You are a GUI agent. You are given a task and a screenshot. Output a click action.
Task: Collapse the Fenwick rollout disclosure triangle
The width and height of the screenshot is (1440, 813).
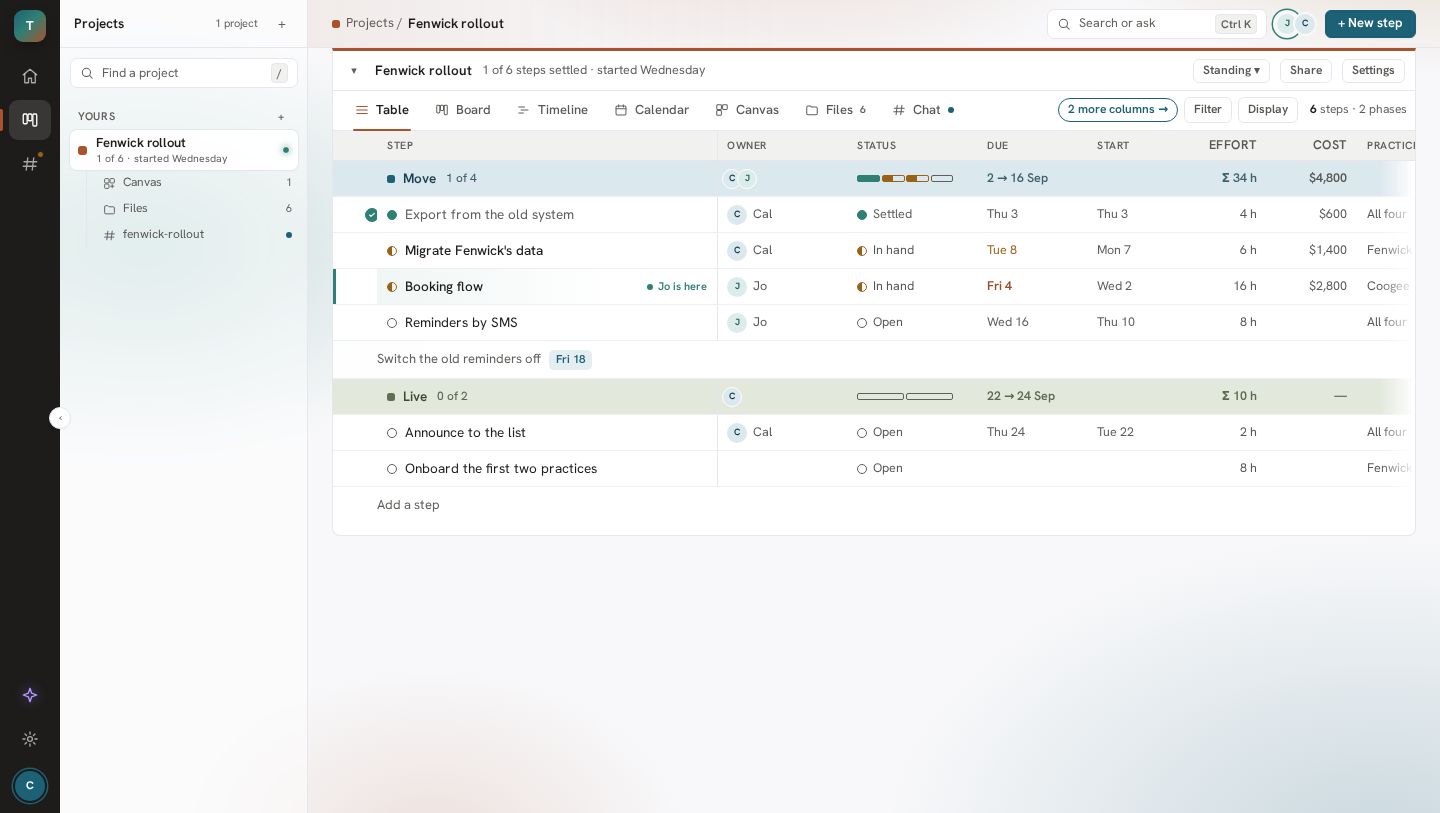tap(354, 71)
